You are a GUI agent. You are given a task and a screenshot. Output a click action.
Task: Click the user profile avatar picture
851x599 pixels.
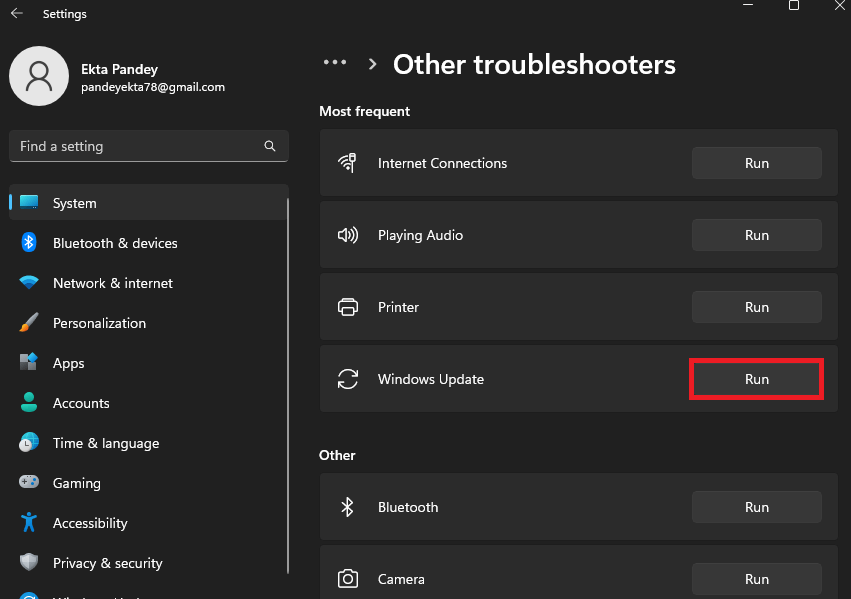click(x=39, y=76)
